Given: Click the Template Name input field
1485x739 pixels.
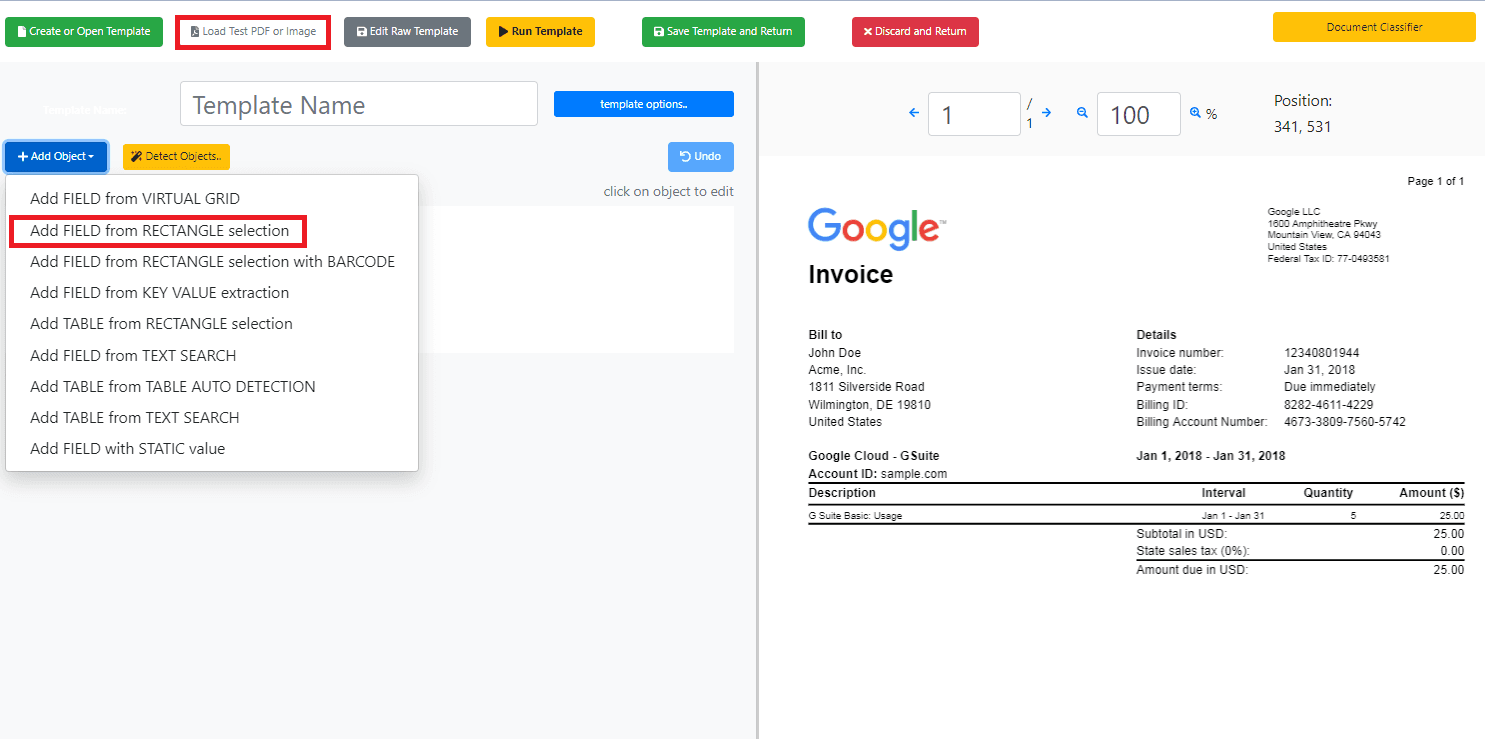Looking at the screenshot, I should 359,104.
